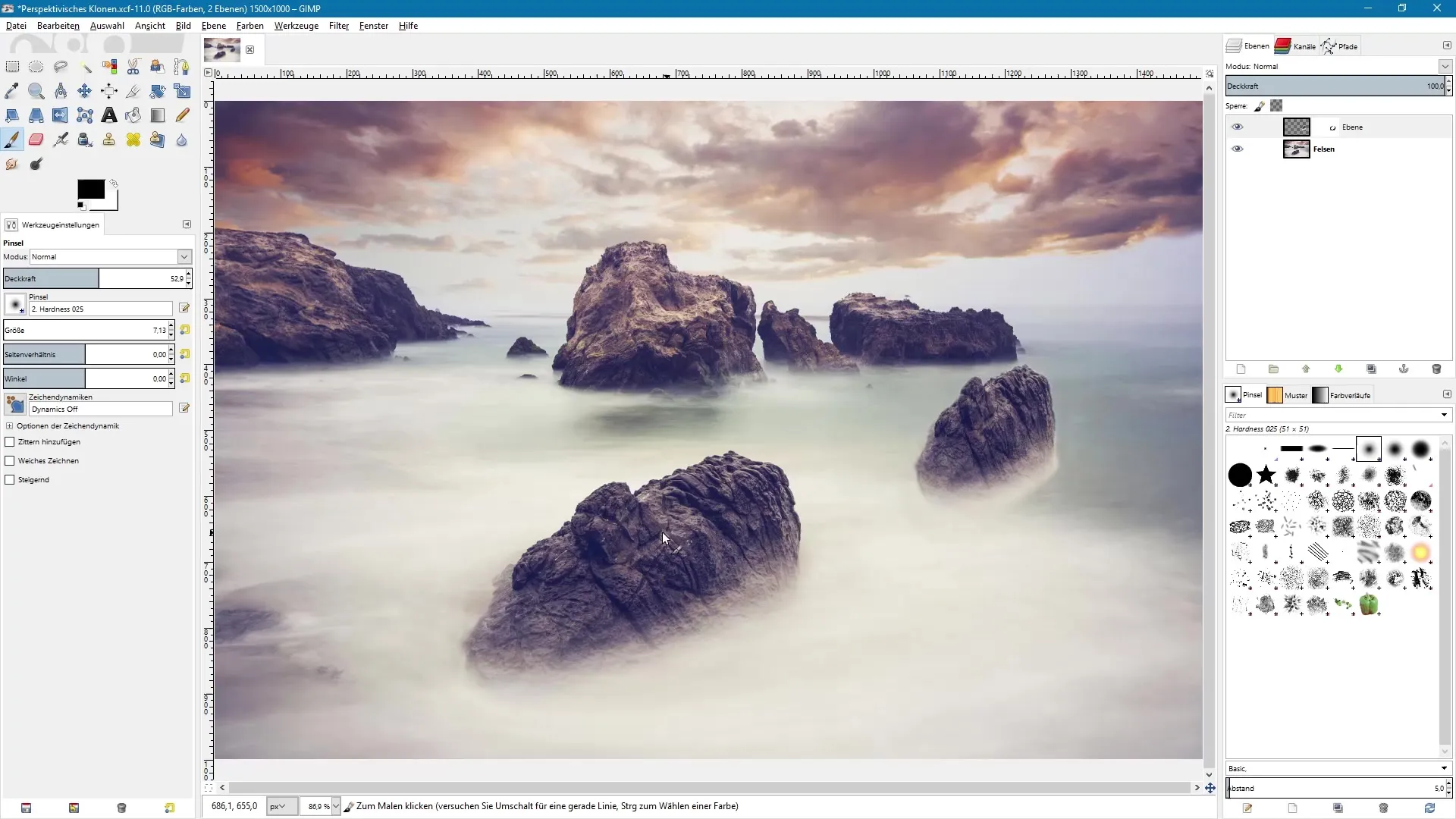
Task: Switch to the Muster tab
Action: tap(1288, 395)
